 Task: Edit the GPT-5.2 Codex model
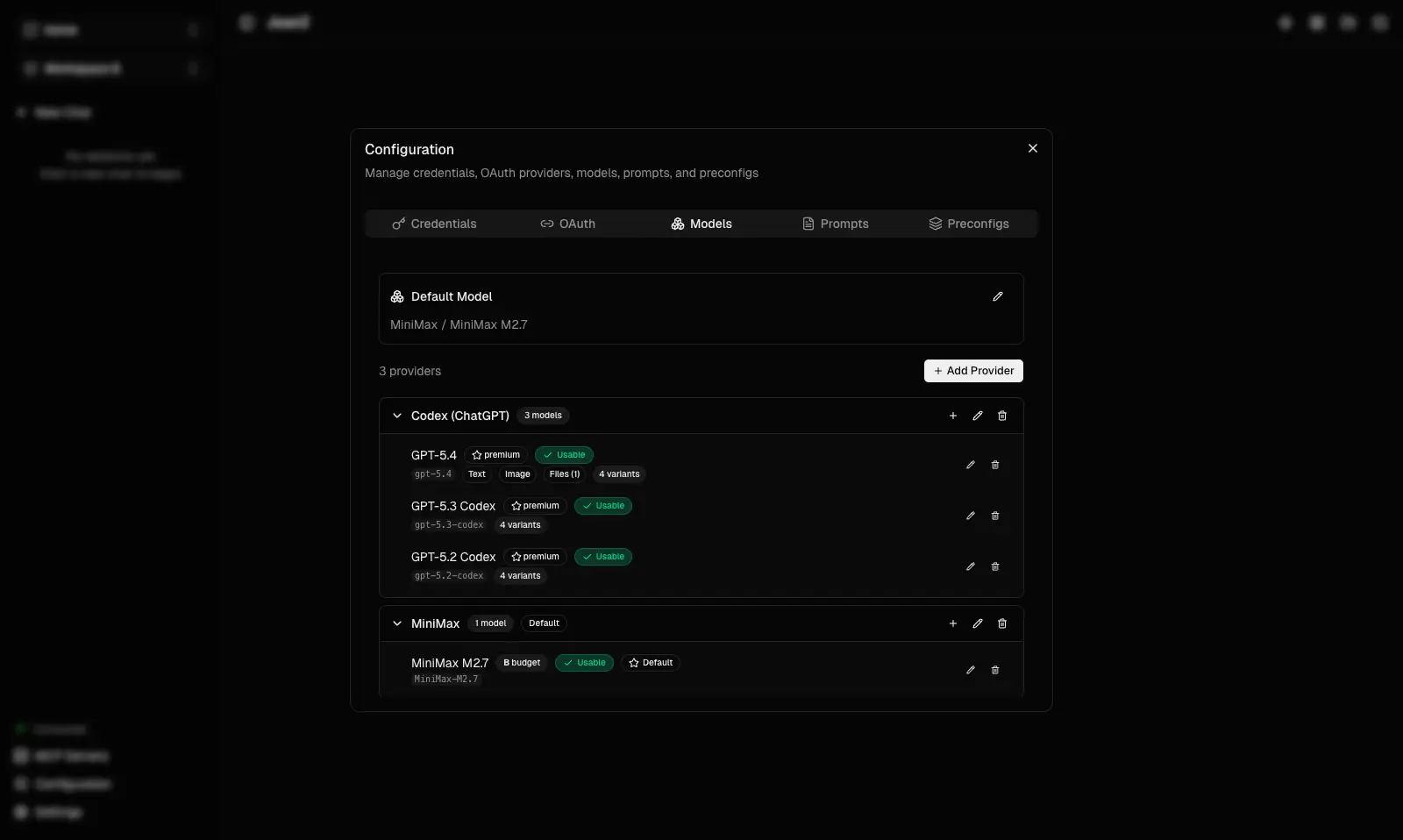click(971, 567)
